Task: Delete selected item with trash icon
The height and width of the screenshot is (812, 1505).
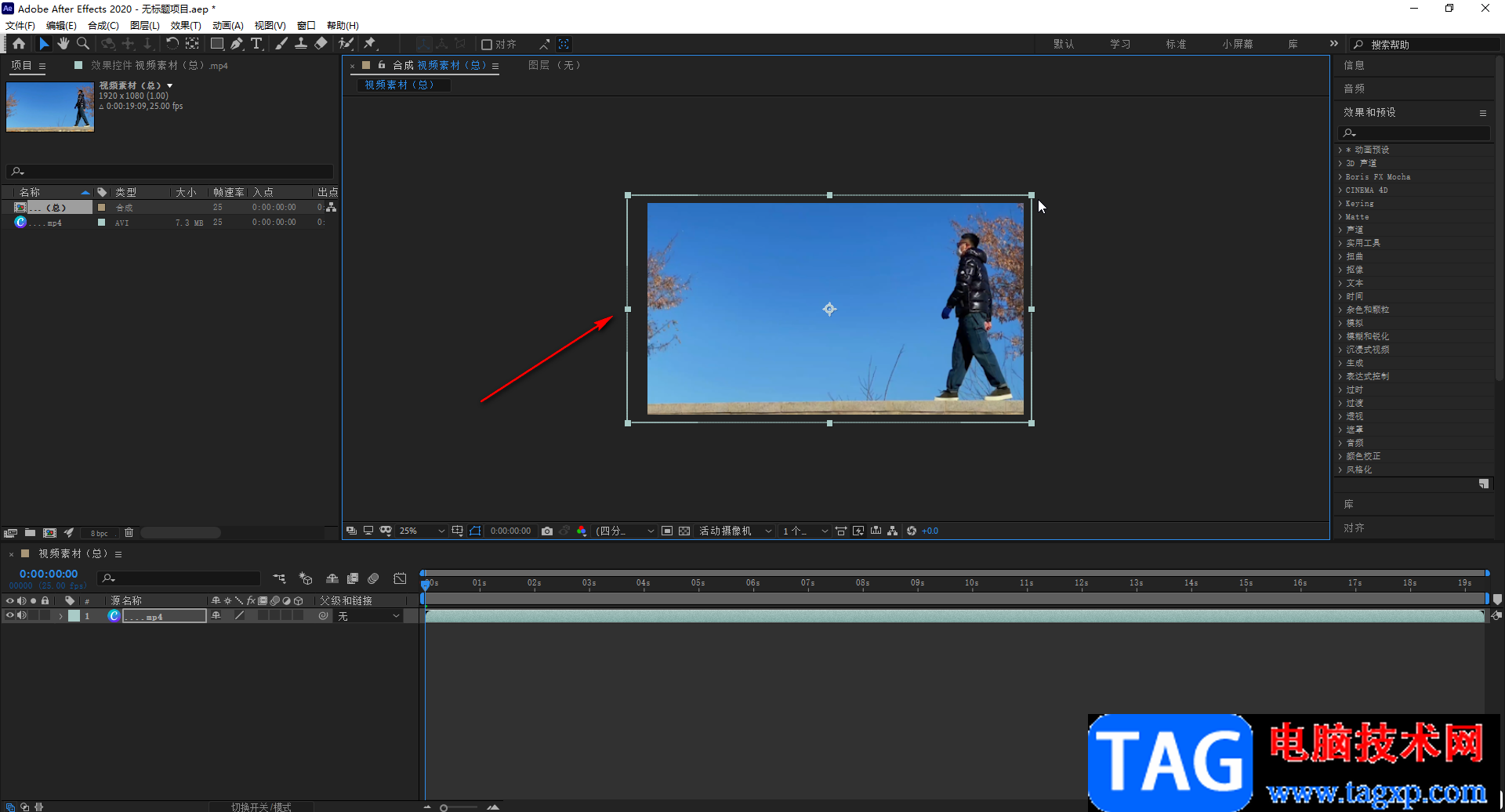Action: 129,533
